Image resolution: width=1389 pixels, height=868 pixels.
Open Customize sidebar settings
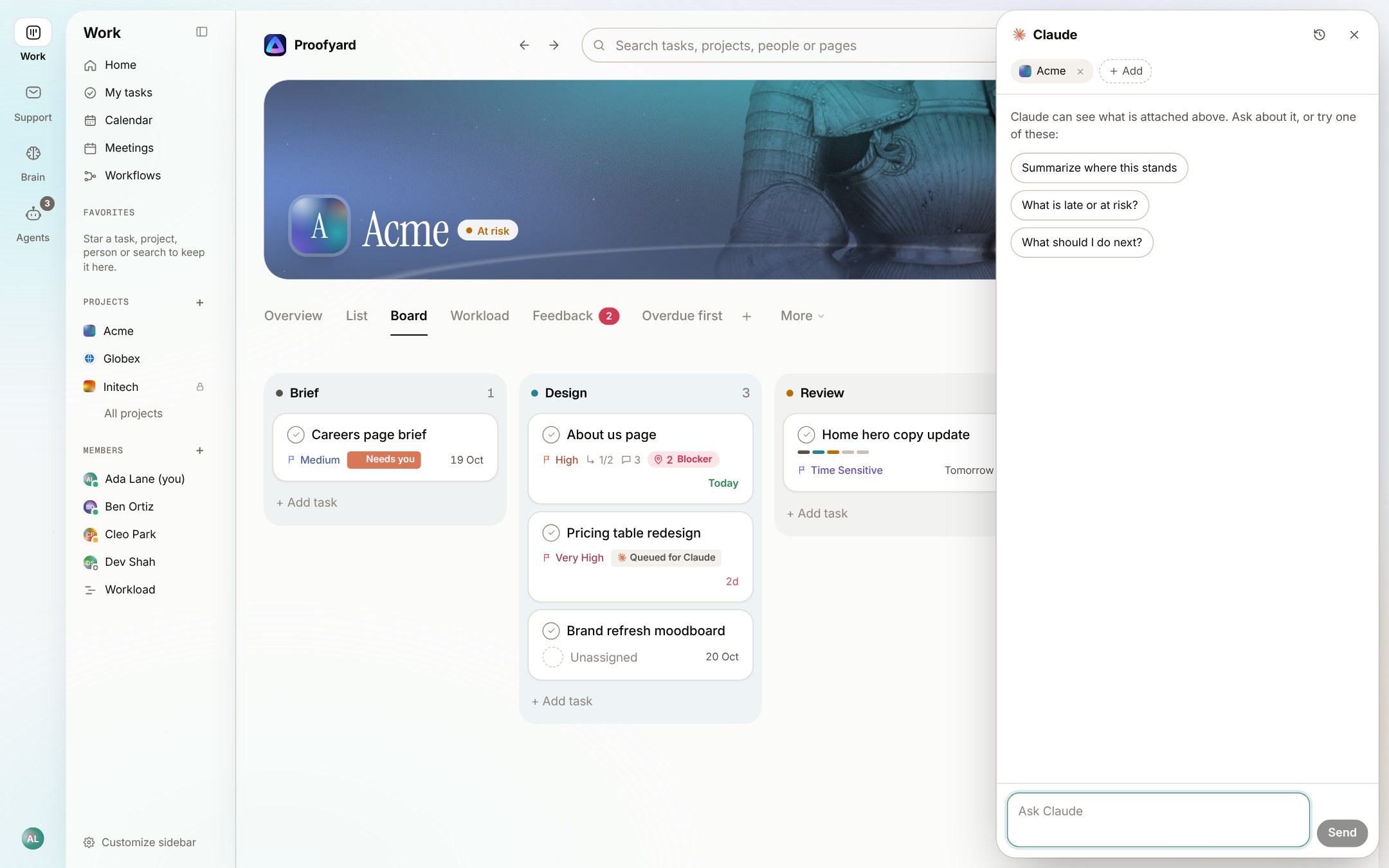[140, 842]
